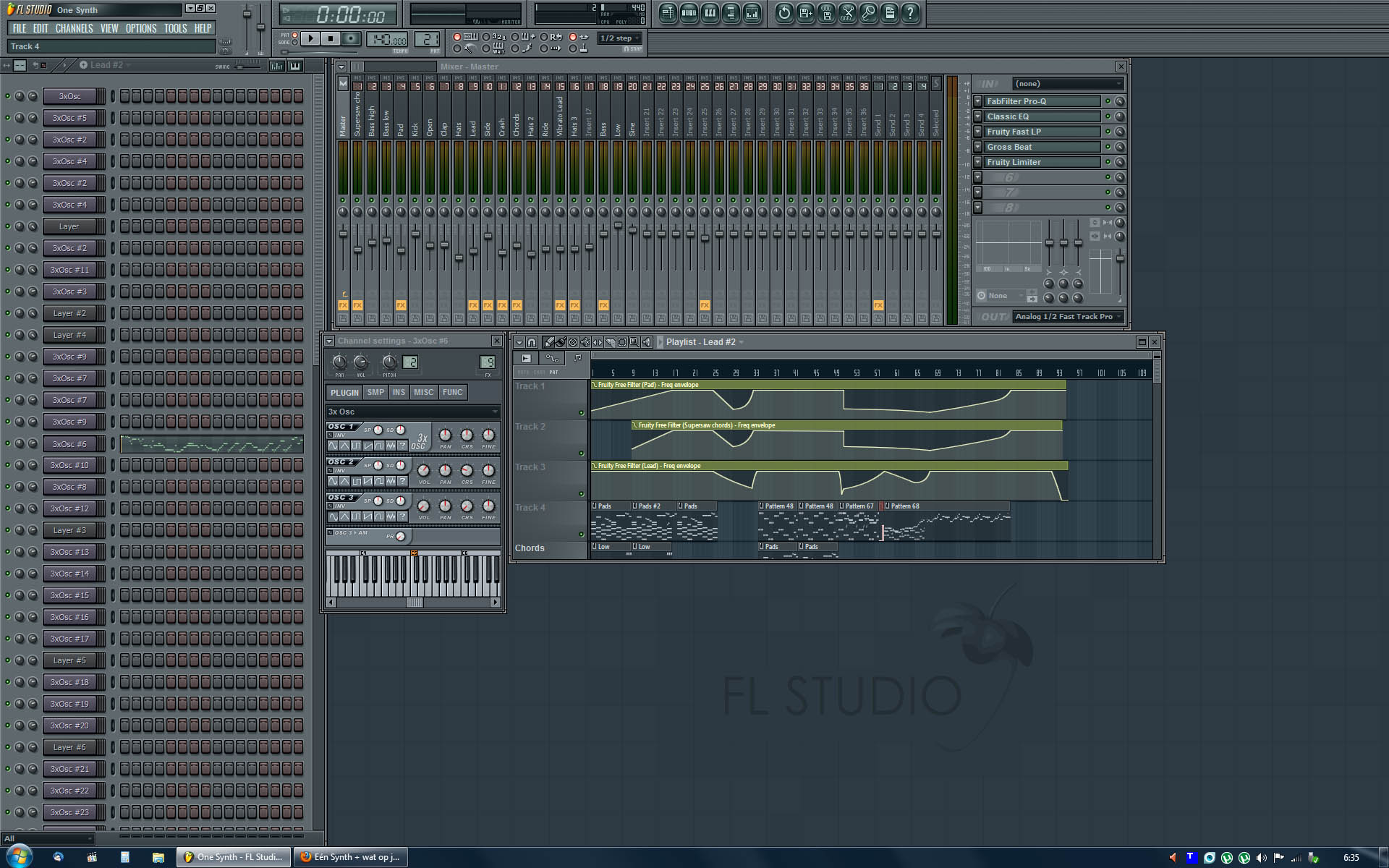The width and height of the screenshot is (1389, 868).
Task: Expand the FabFilter Pro-Q slot menu arrow
Action: point(978,101)
